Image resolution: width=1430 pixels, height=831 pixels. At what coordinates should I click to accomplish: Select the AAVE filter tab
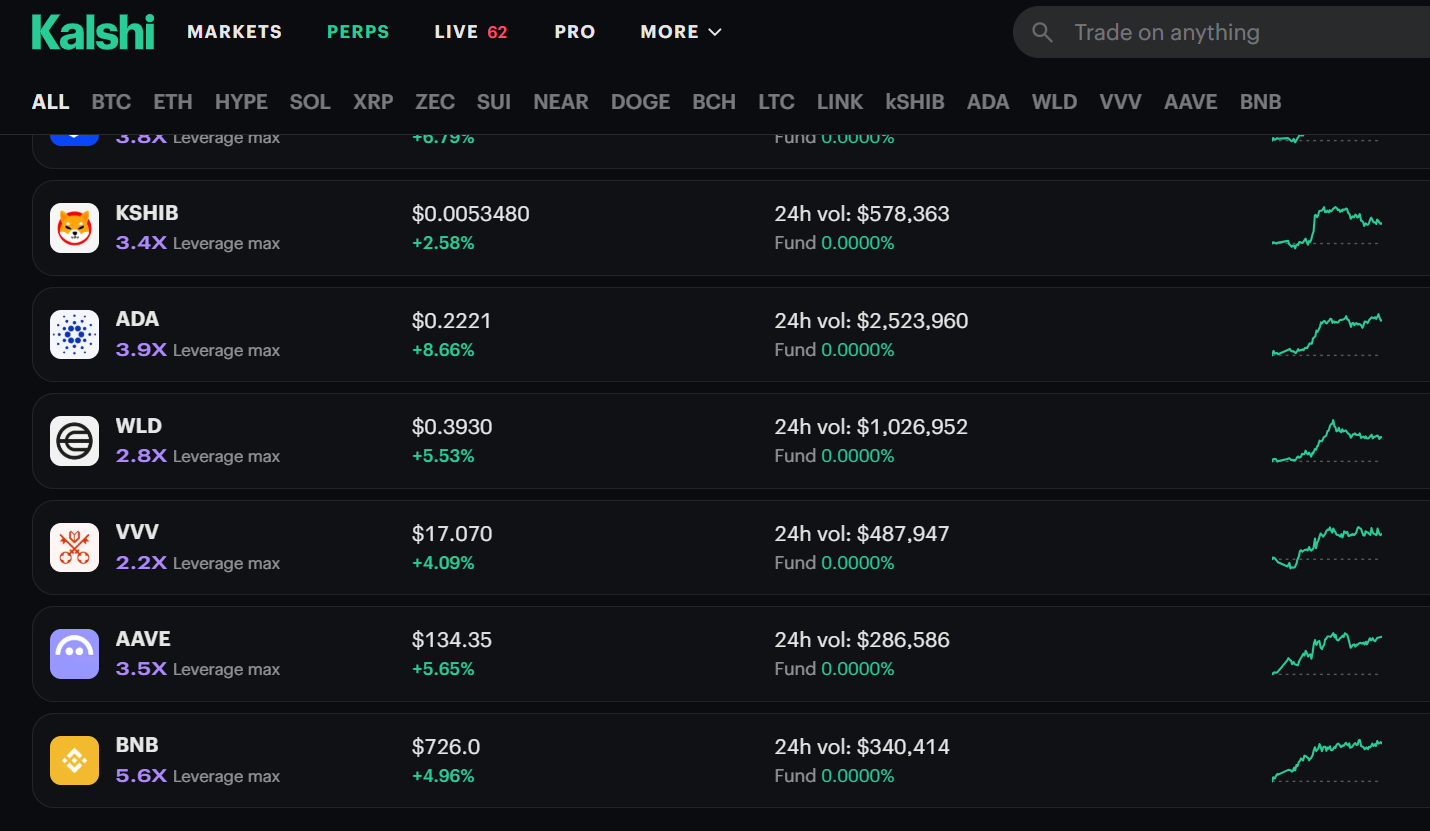pyautogui.click(x=1191, y=102)
